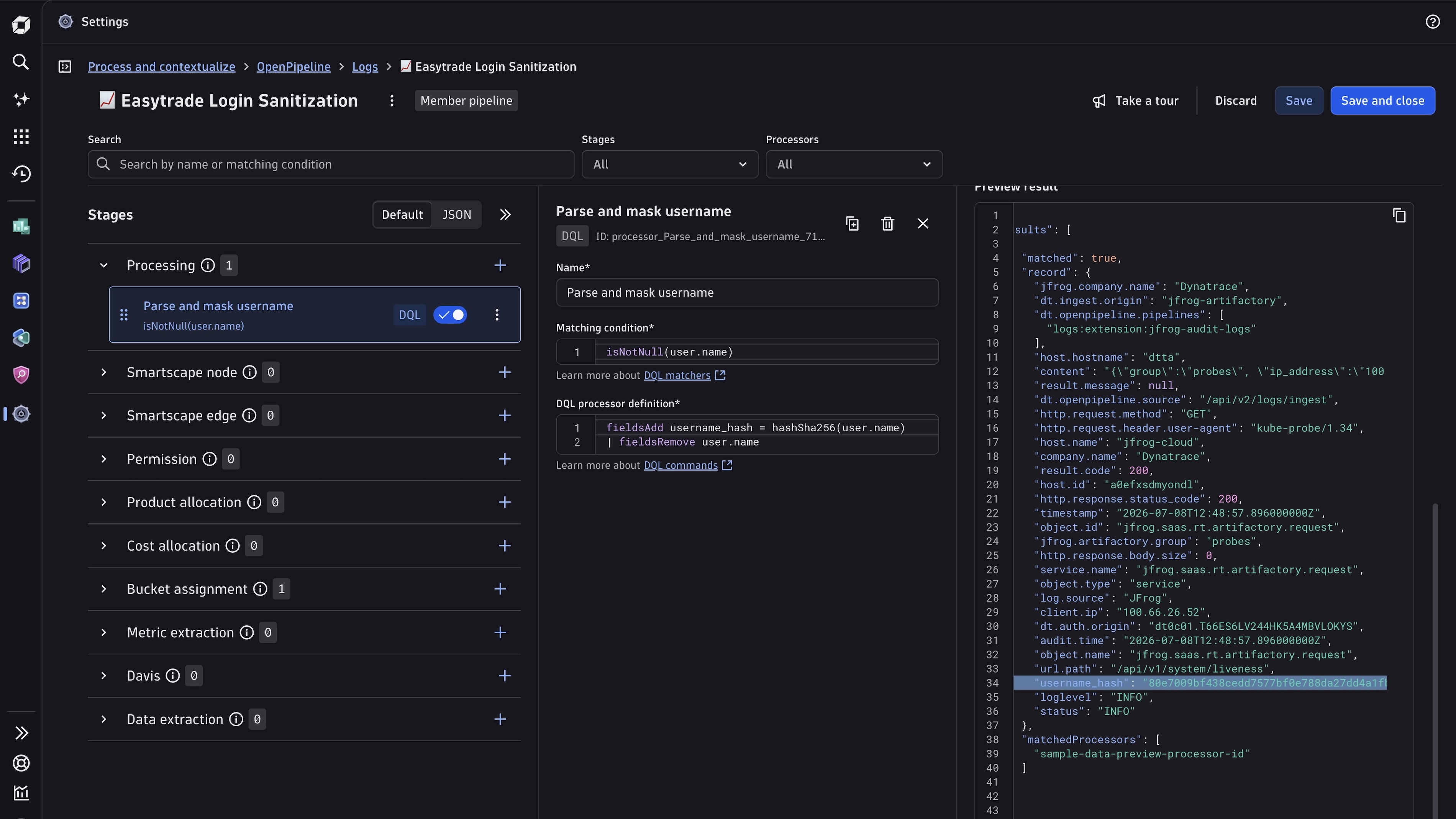
Task: Focus the search by name field
Action: (331, 164)
